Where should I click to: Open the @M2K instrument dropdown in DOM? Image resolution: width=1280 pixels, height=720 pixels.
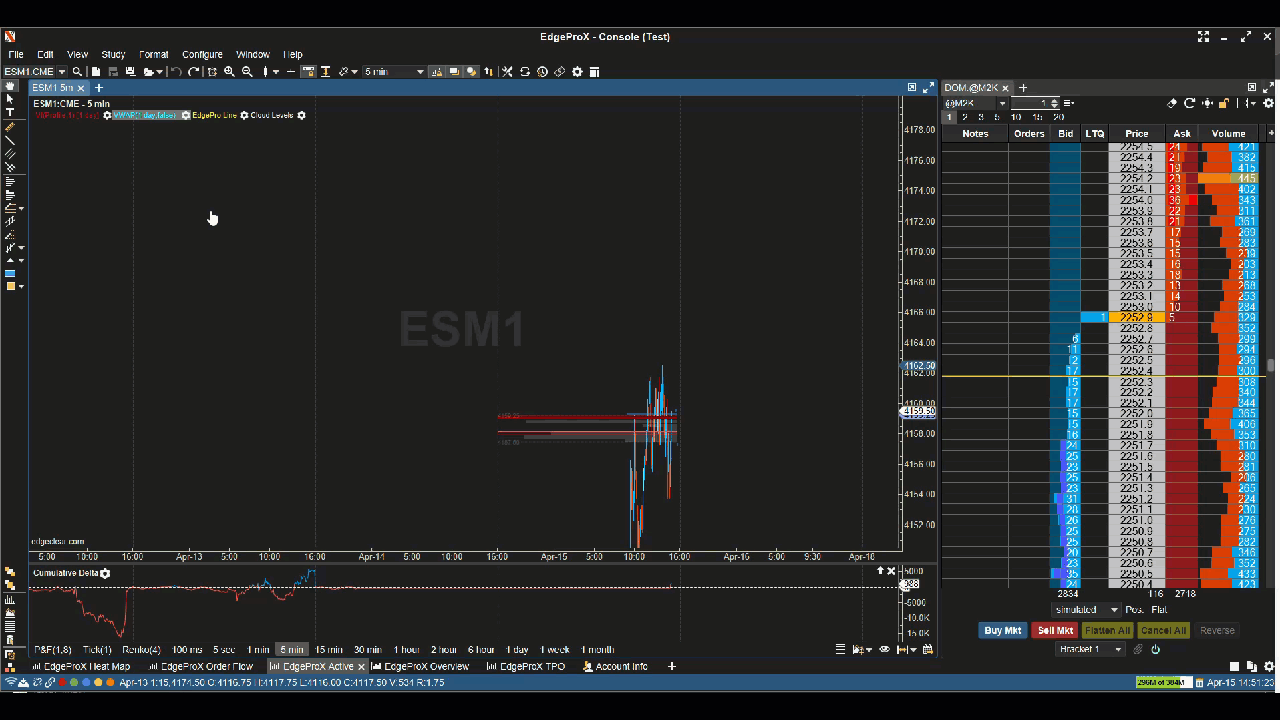coord(1002,103)
